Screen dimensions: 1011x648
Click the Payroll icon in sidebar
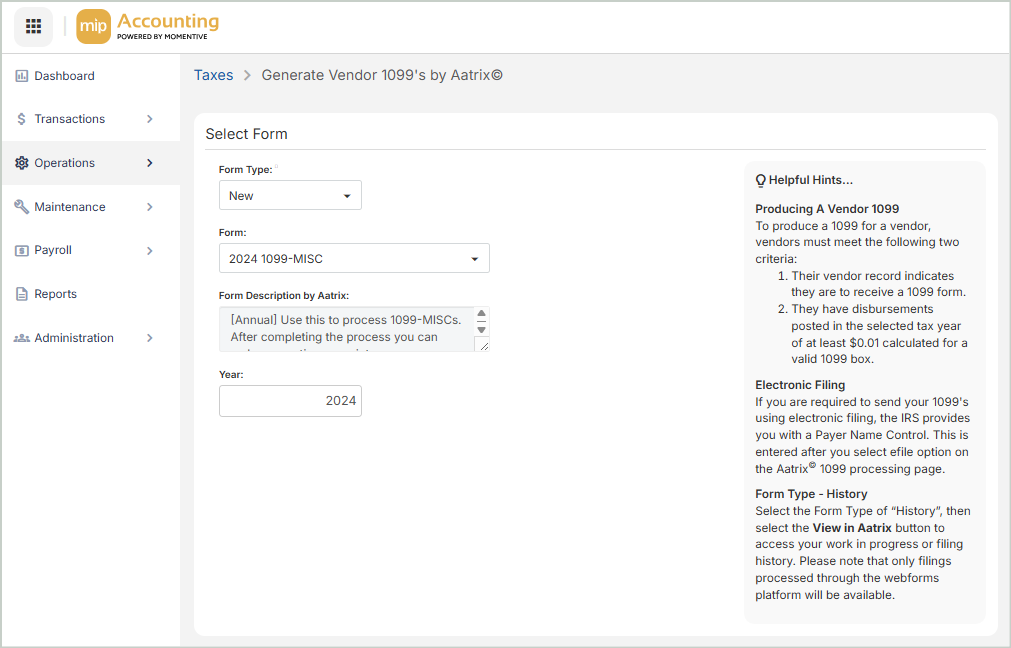click(x=22, y=250)
